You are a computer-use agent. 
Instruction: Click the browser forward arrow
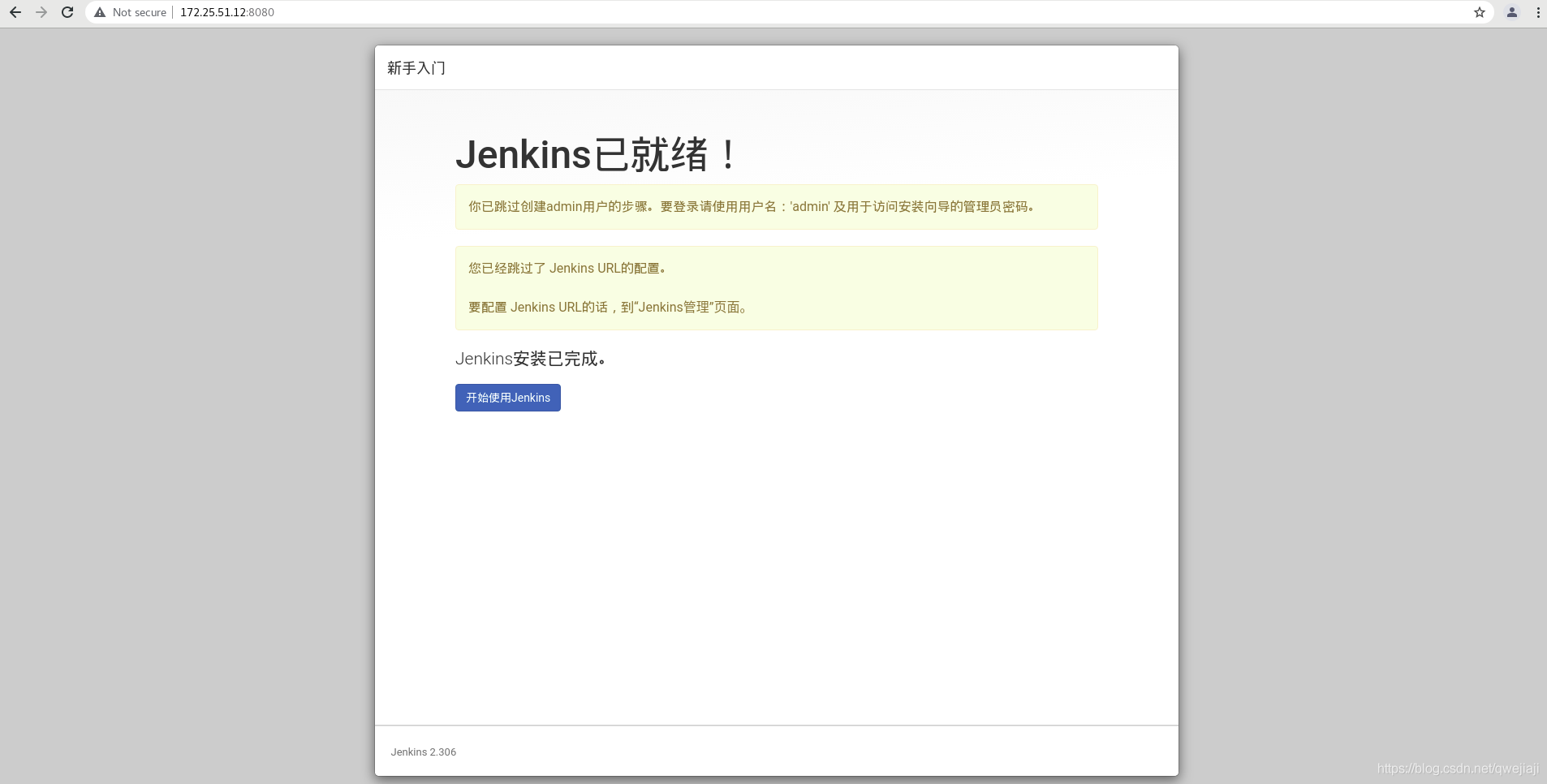pos(41,12)
